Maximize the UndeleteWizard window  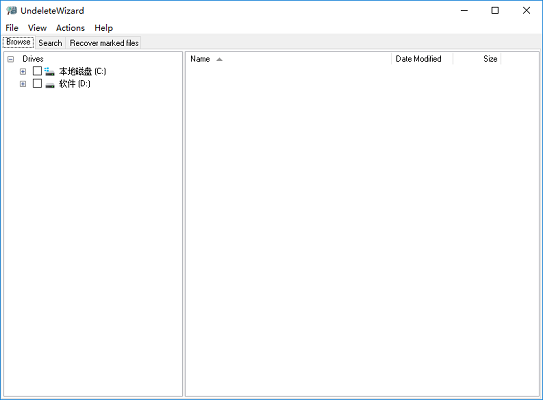click(495, 10)
